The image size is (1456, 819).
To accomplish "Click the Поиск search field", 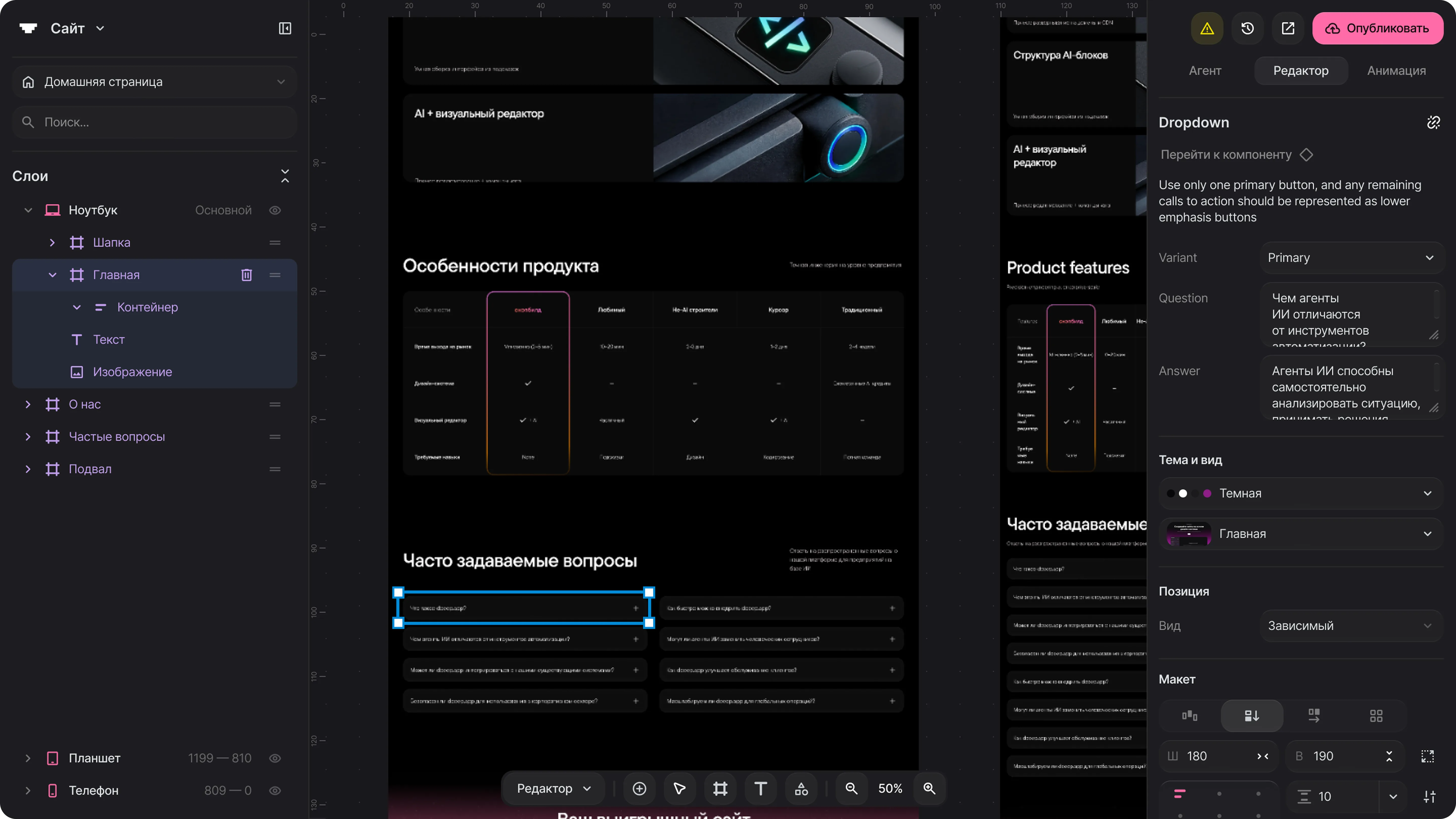I will [x=154, y=122].
